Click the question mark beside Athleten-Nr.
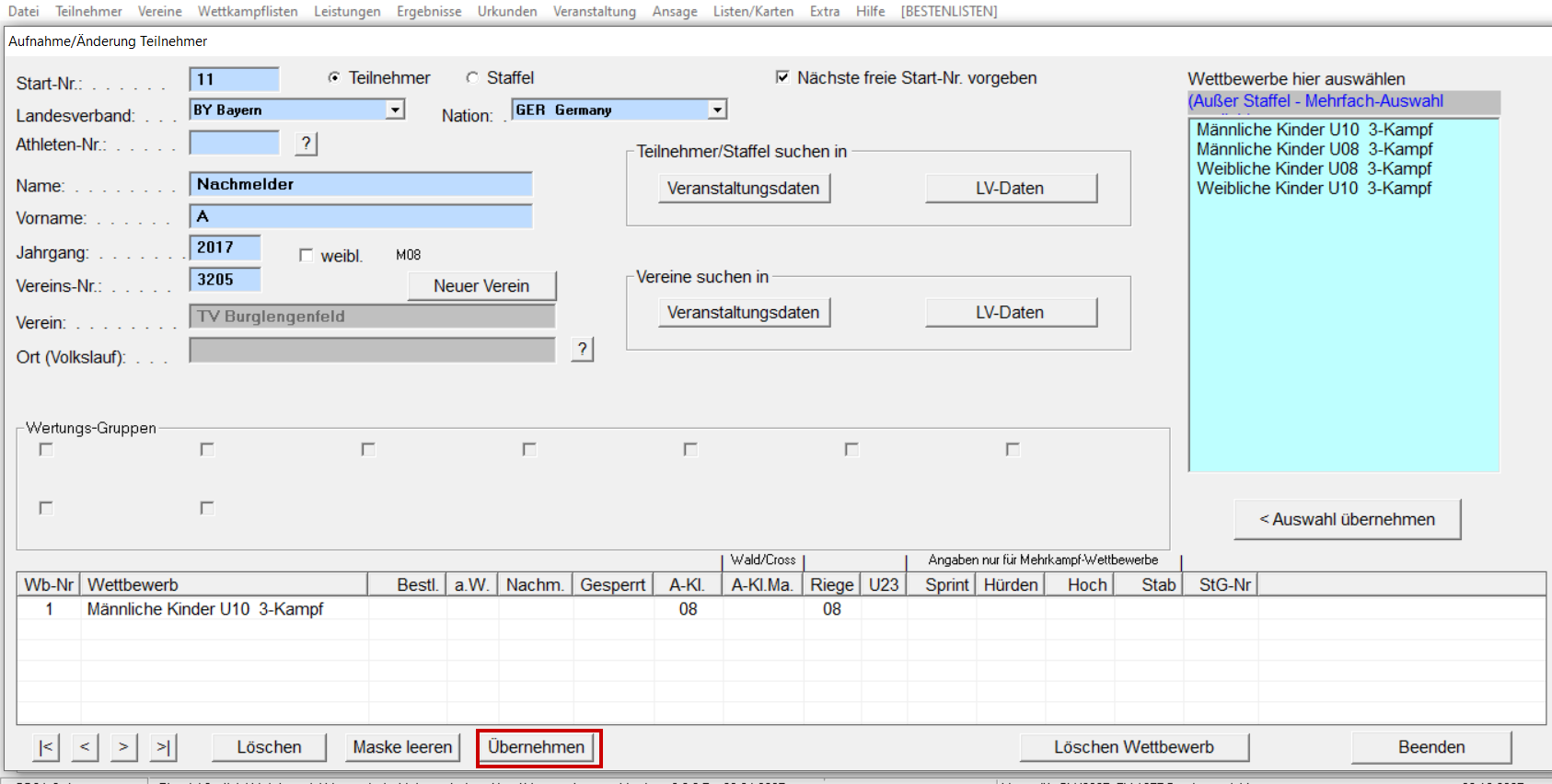 pos(307,144)
